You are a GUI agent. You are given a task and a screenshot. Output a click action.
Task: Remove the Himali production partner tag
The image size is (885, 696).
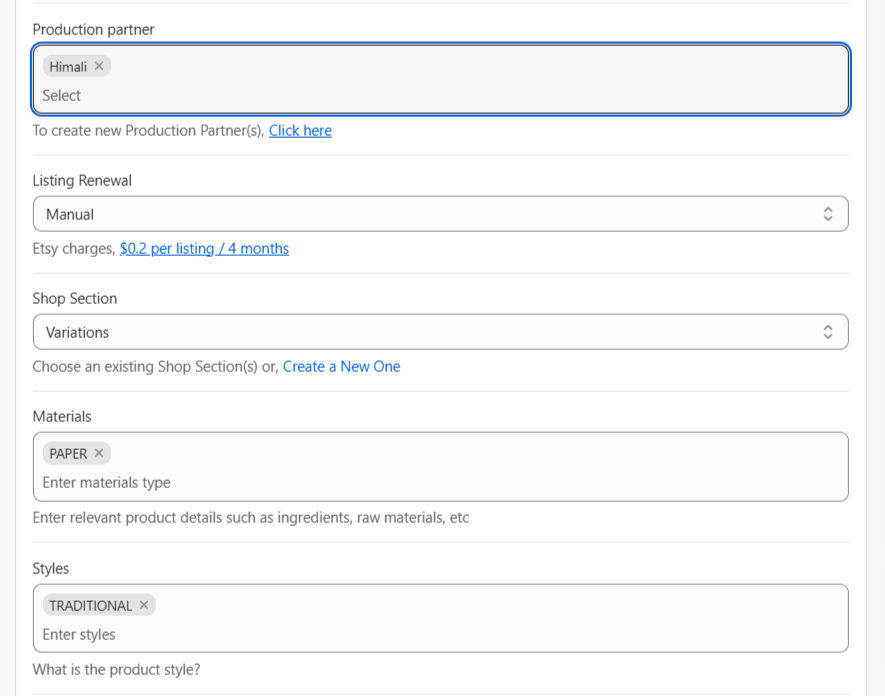point(99,66)
